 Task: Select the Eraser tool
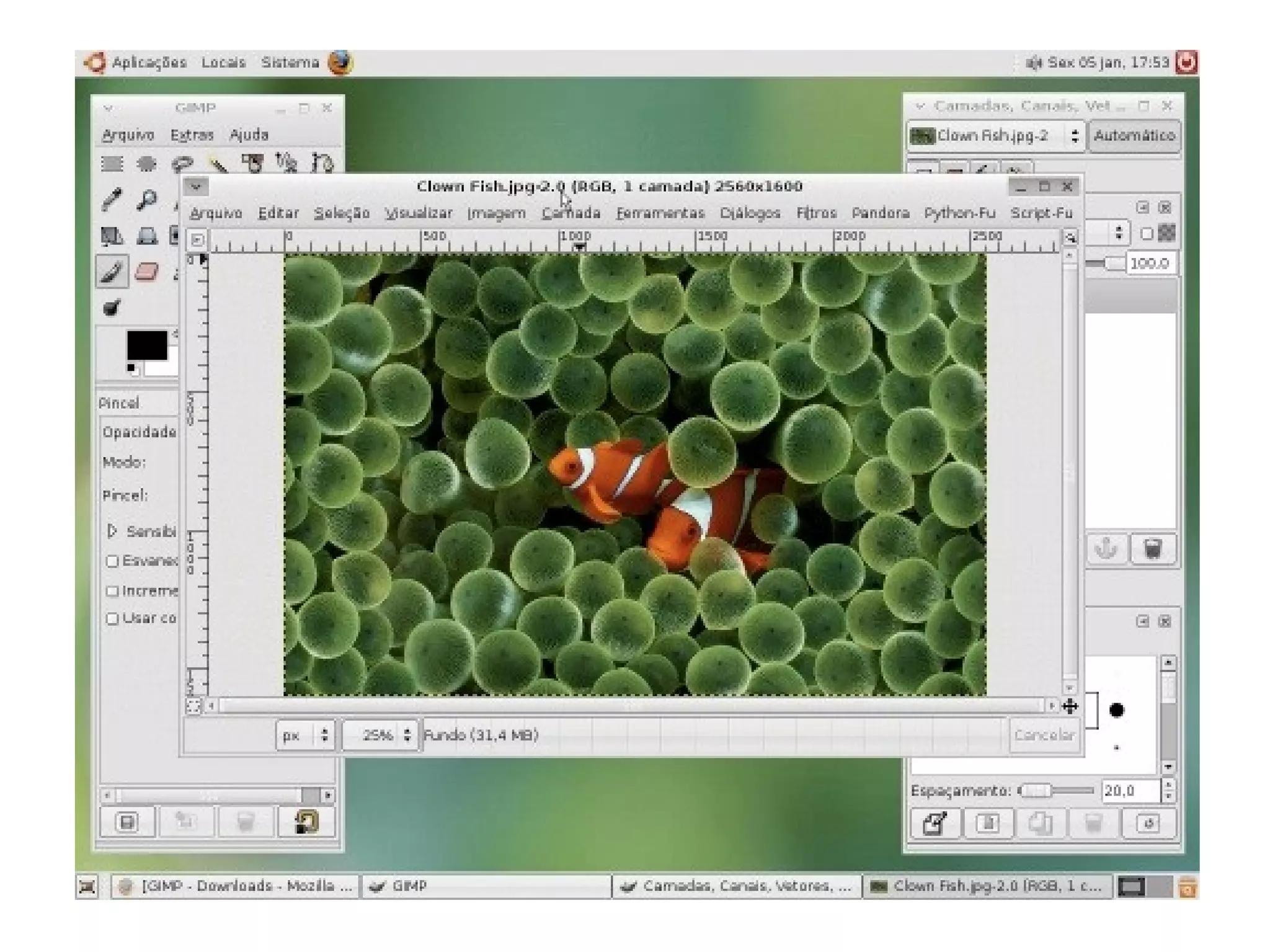click(146, 272)
